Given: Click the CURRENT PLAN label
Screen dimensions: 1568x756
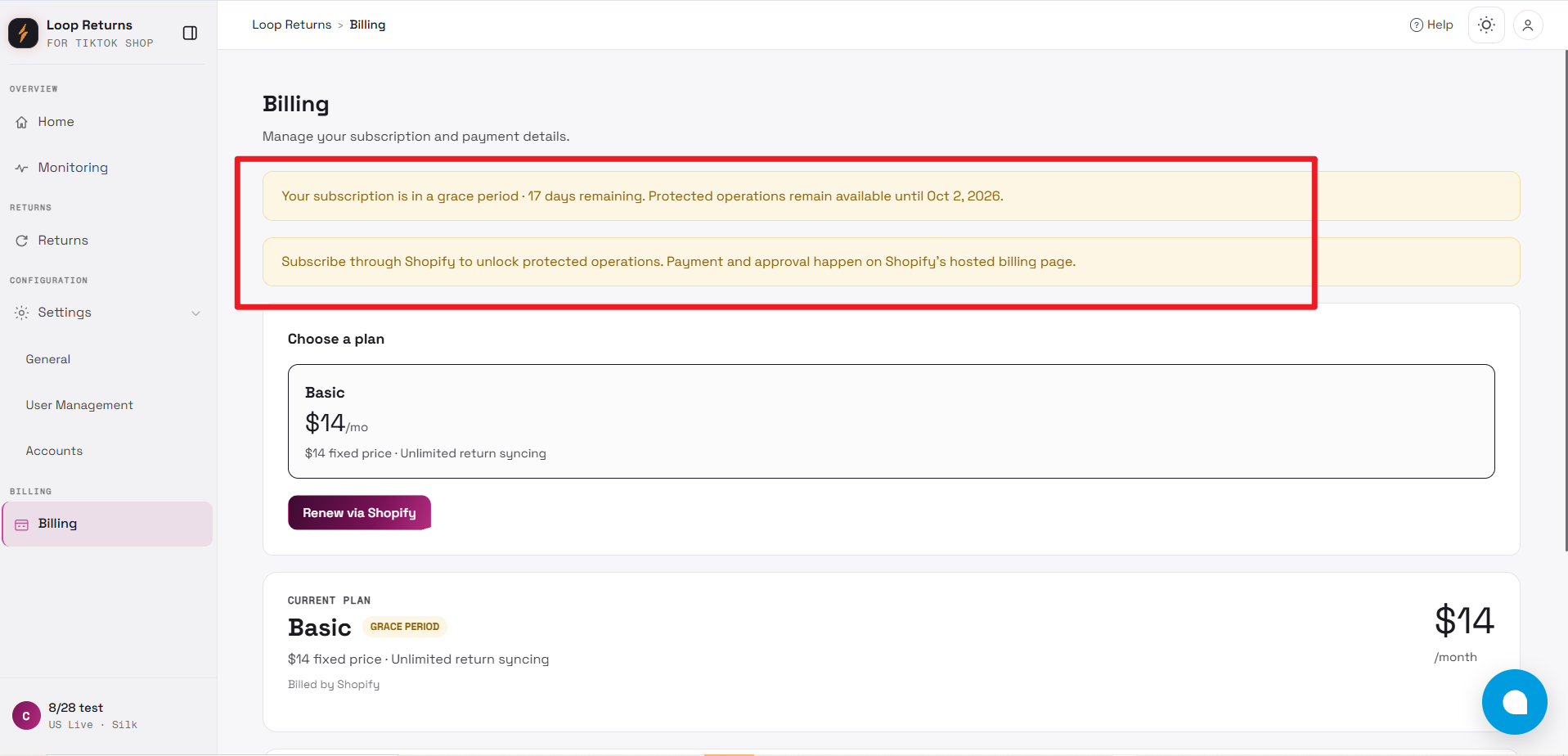Looking at the screenshot, I should [x=329, y=601].
